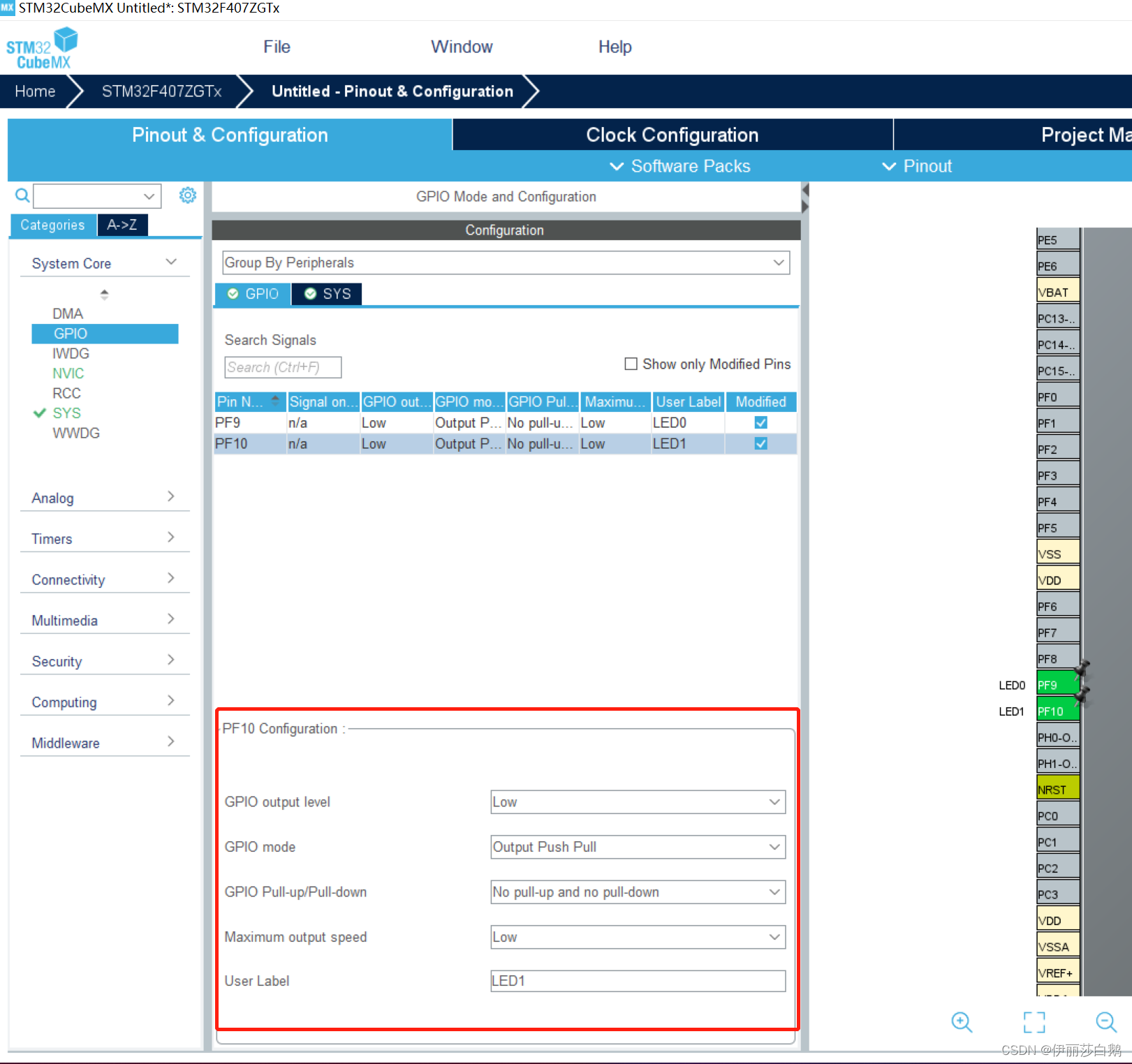Open the Help menu
The height and width of the screenshot is (1064, 1132).
coord(615,47)
